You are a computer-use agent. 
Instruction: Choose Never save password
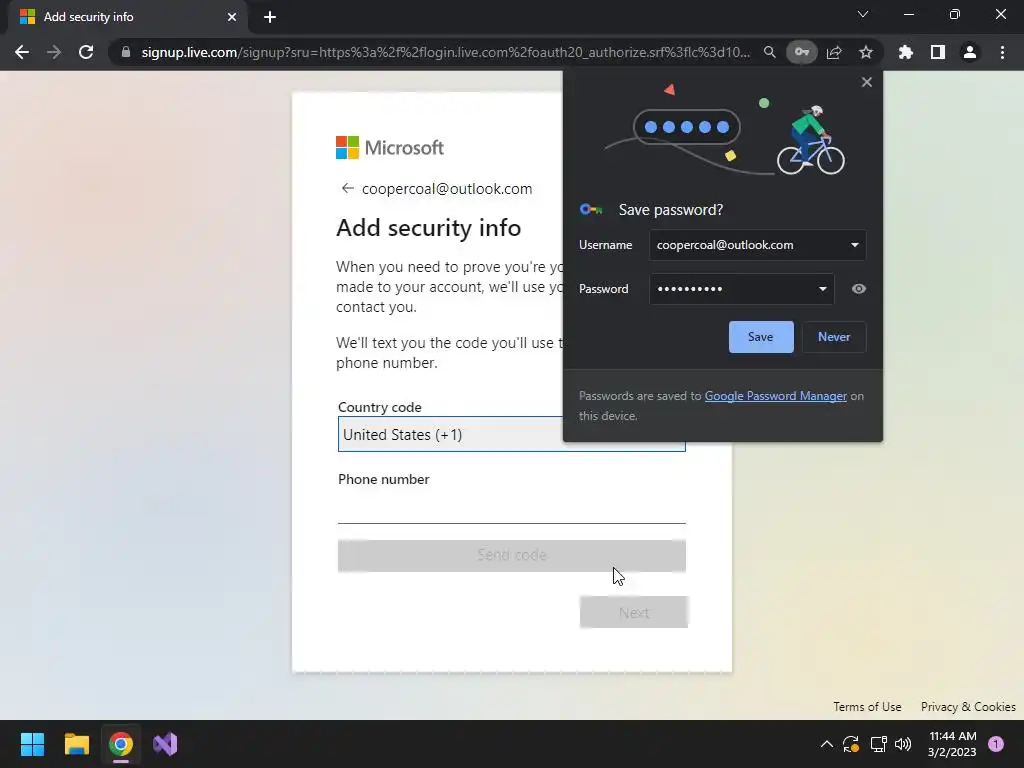[x=834, y=337]
